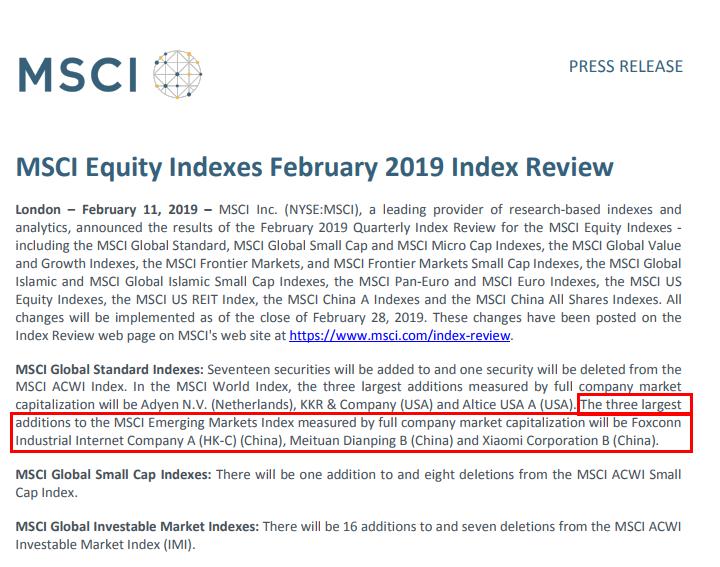Image resolution: width=720 pixels, height=567 pixels.
Task: Click the Foxconn company name text
Action: (x=657, y=423)
